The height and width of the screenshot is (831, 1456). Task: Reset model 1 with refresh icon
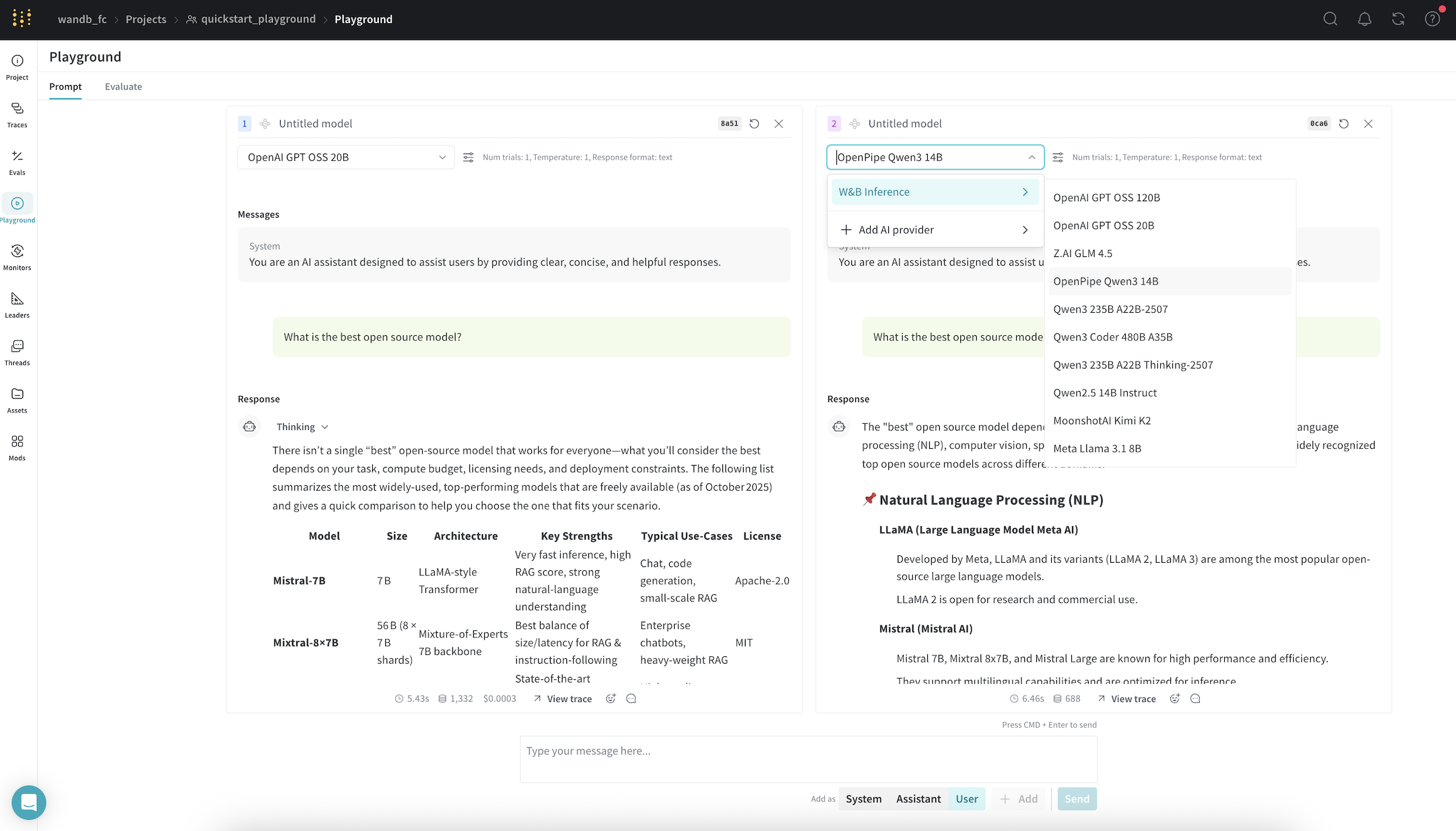tap(754, 124)
